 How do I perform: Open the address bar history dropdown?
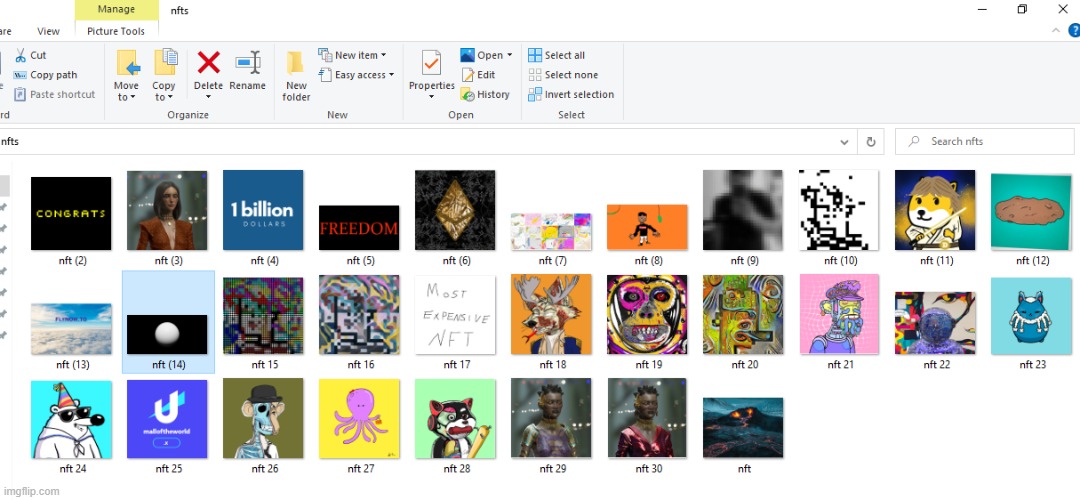tap(844, 142)
